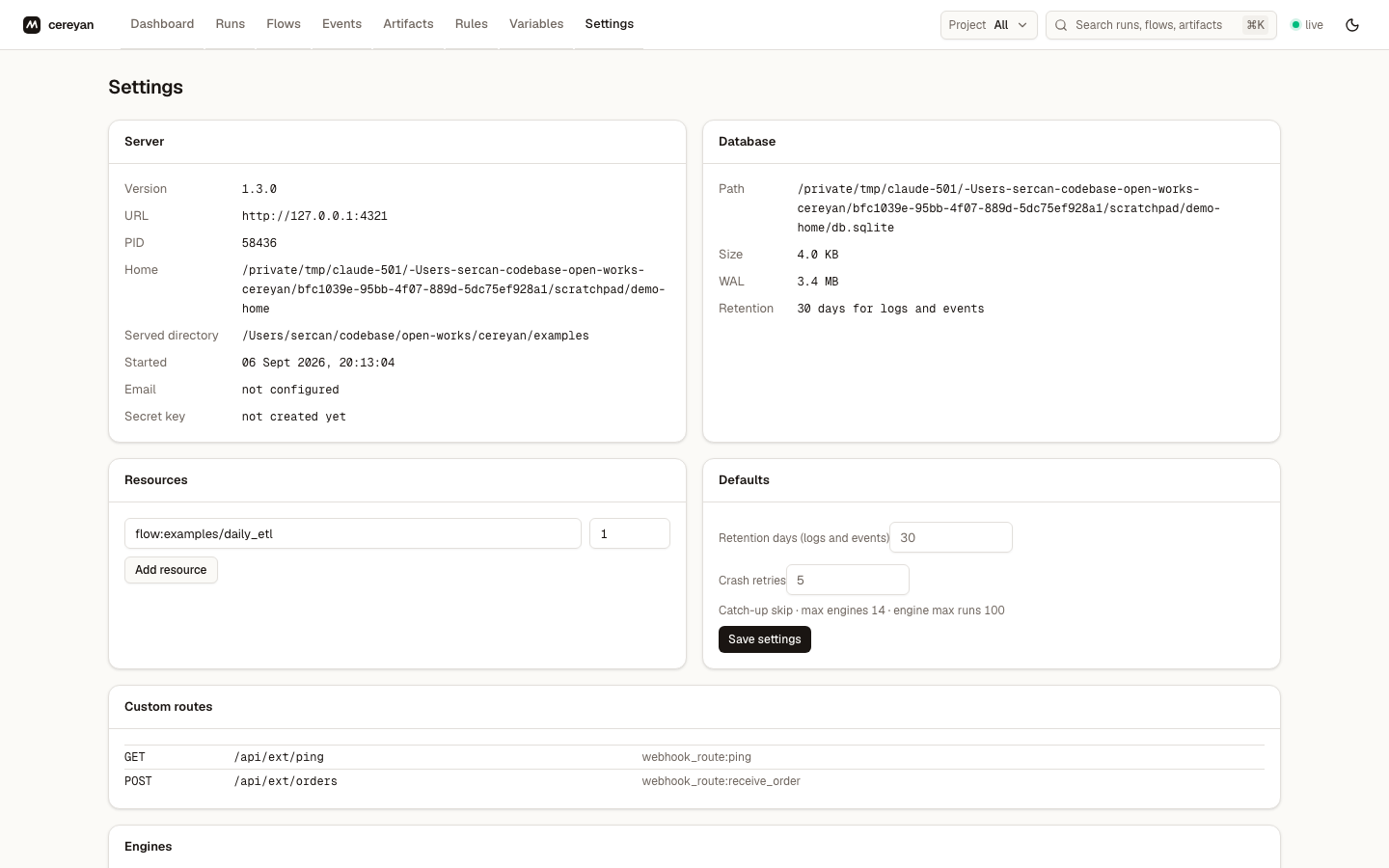The height and width of the screenshot is (868, 1389).
Task: Click the GET method label
Action: point(135,757)
